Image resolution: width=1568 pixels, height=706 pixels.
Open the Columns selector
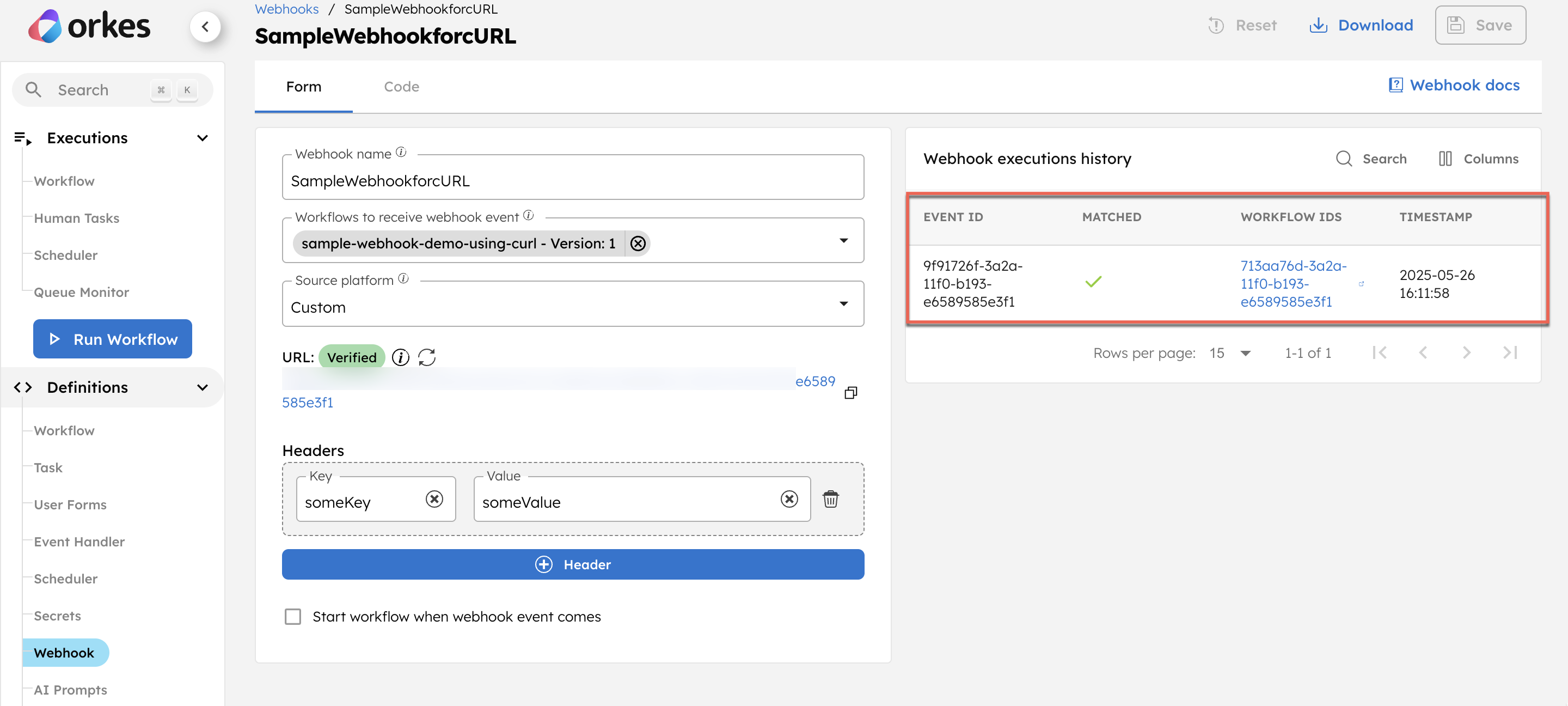(x=1479, y=159)
